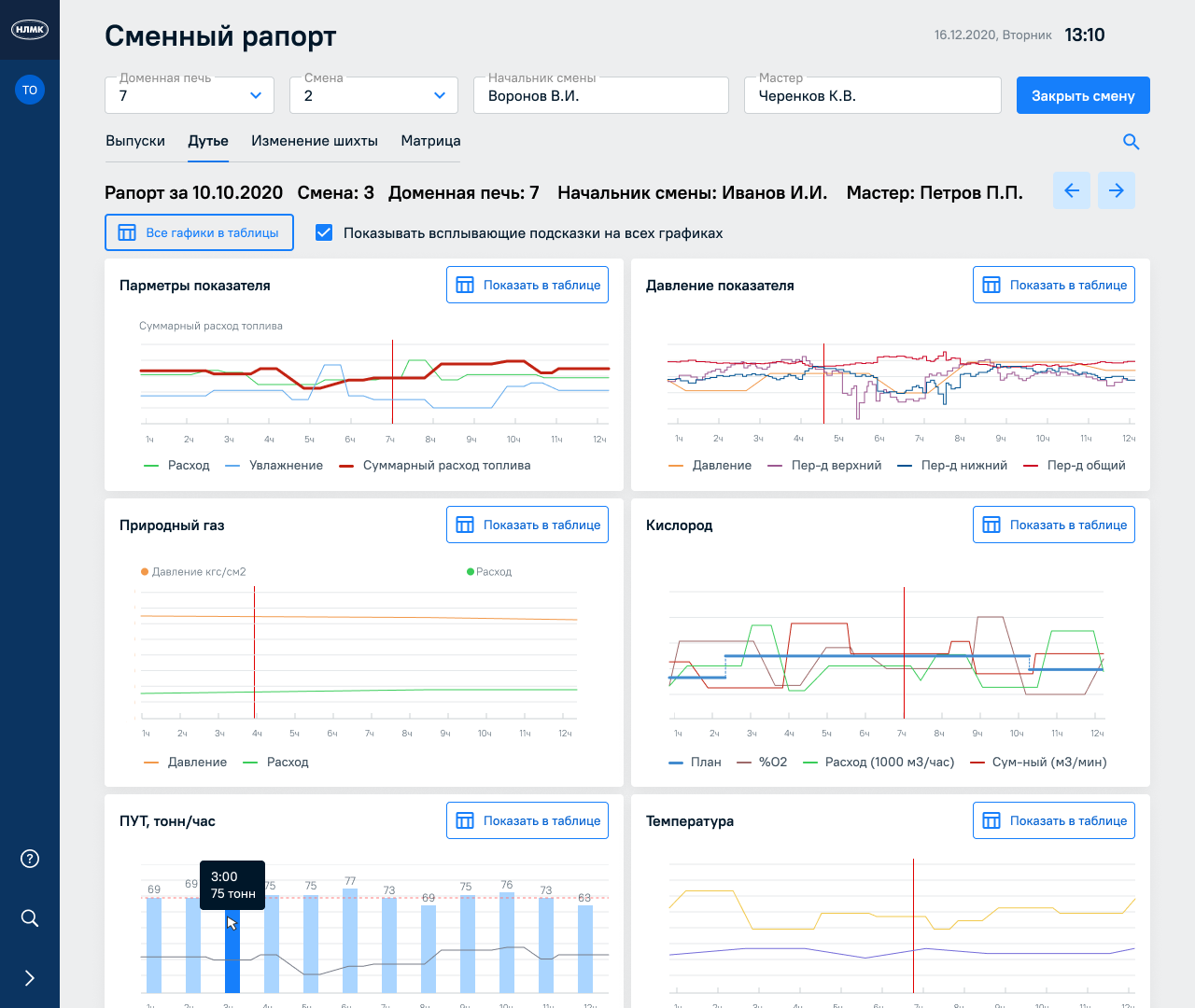
Task: Toggle Расход (1000 м3/час) legend item
Action: 879,762
